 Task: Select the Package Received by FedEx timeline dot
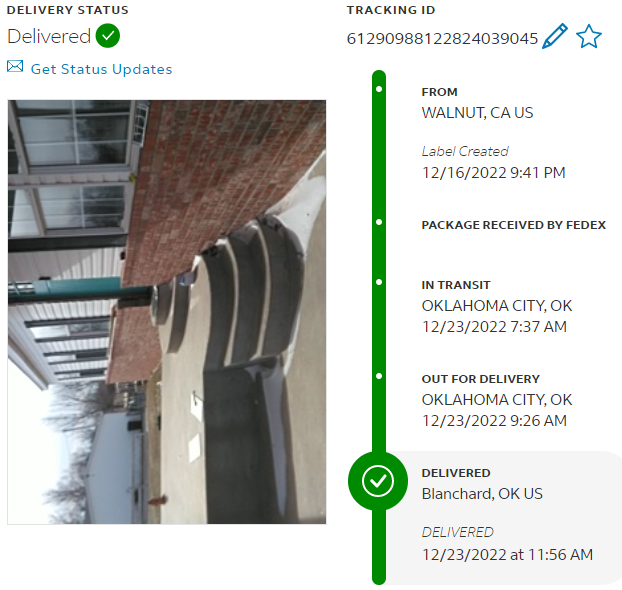(379, 222)
